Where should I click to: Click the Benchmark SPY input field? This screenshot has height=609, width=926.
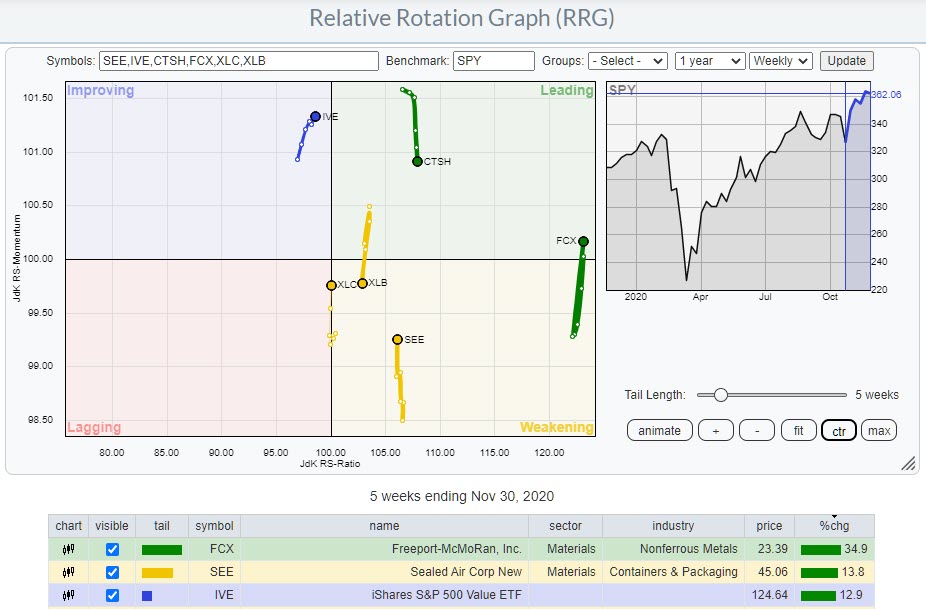pos(493,61)
